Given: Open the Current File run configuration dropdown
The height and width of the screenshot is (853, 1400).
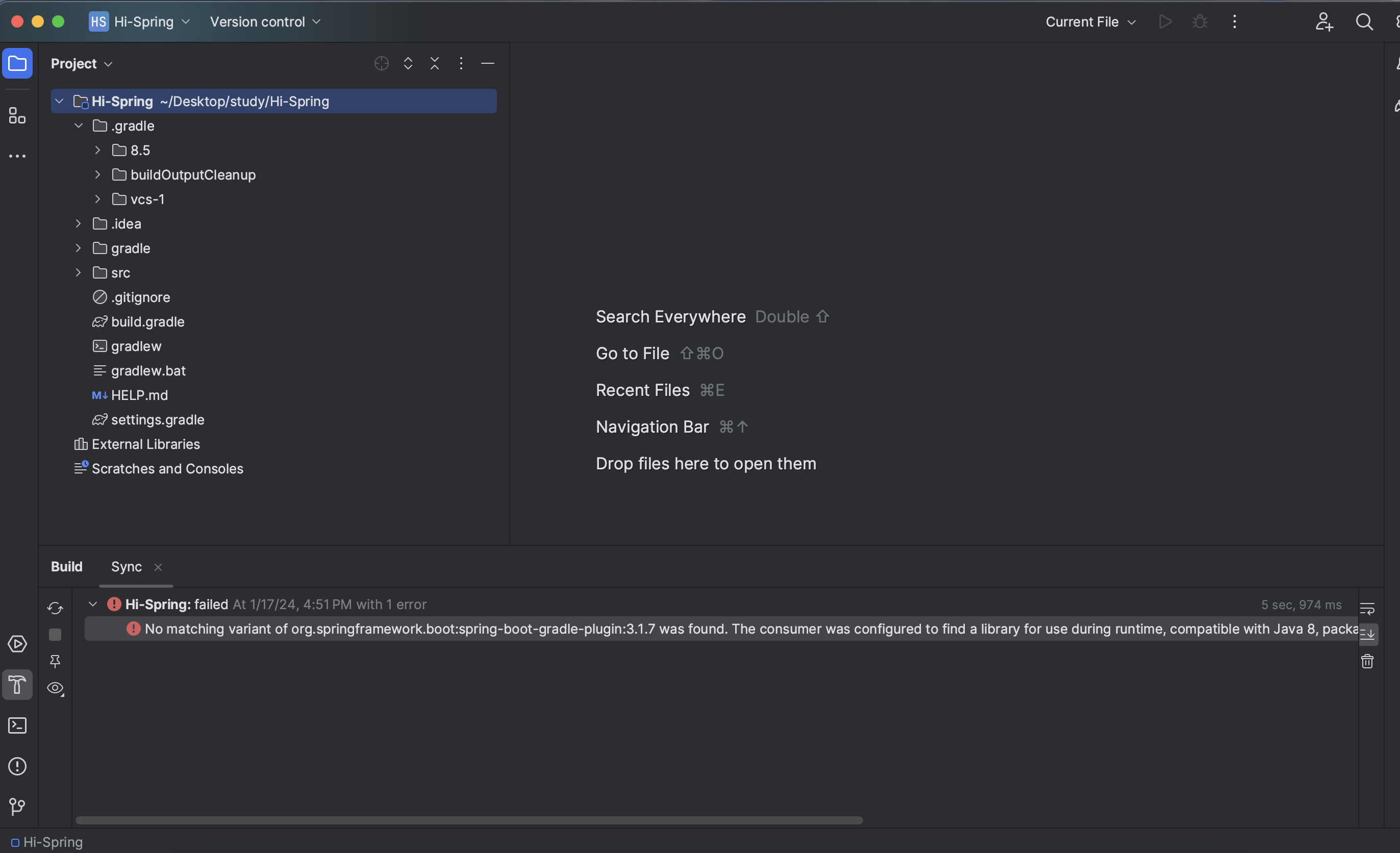Looking at the screenshot, I should [1090, 21].
